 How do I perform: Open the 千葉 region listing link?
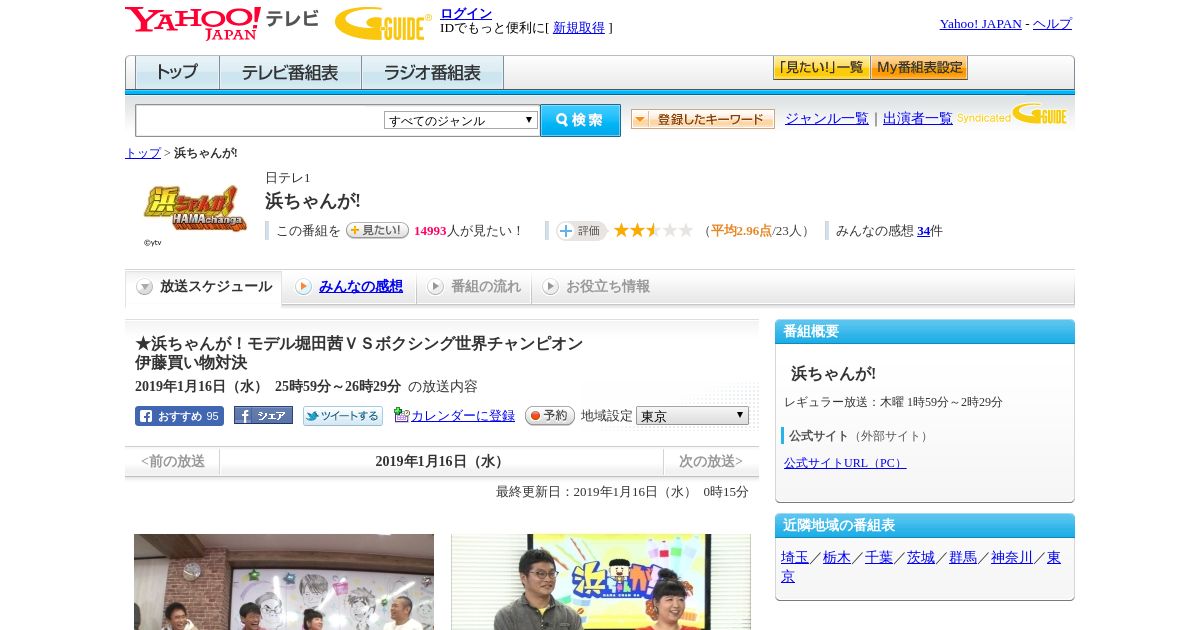pyautogui.click(x=879, y=557)
